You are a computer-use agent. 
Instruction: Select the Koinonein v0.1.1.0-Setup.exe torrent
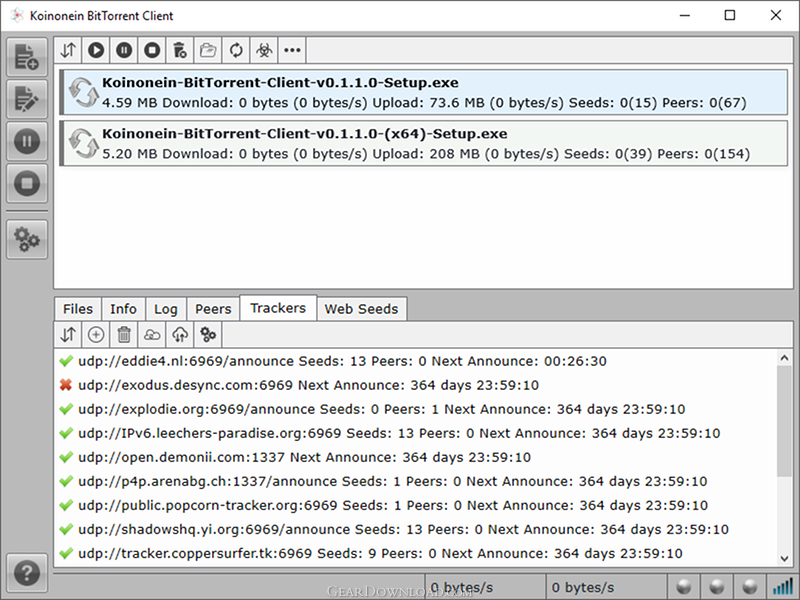423,92
